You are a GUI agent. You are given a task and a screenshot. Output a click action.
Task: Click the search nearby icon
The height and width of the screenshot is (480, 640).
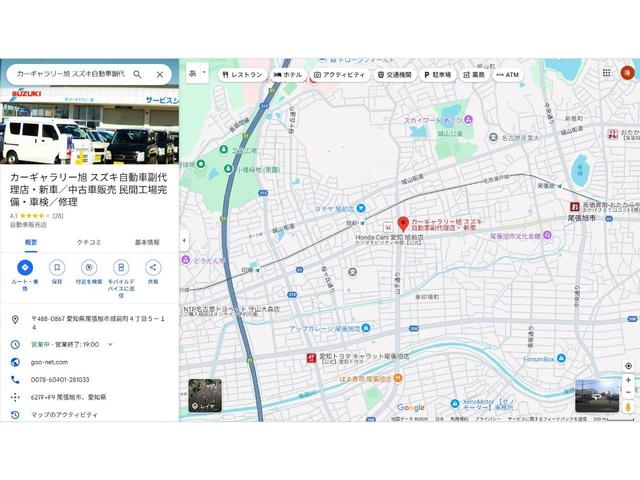tap(89, 267)
